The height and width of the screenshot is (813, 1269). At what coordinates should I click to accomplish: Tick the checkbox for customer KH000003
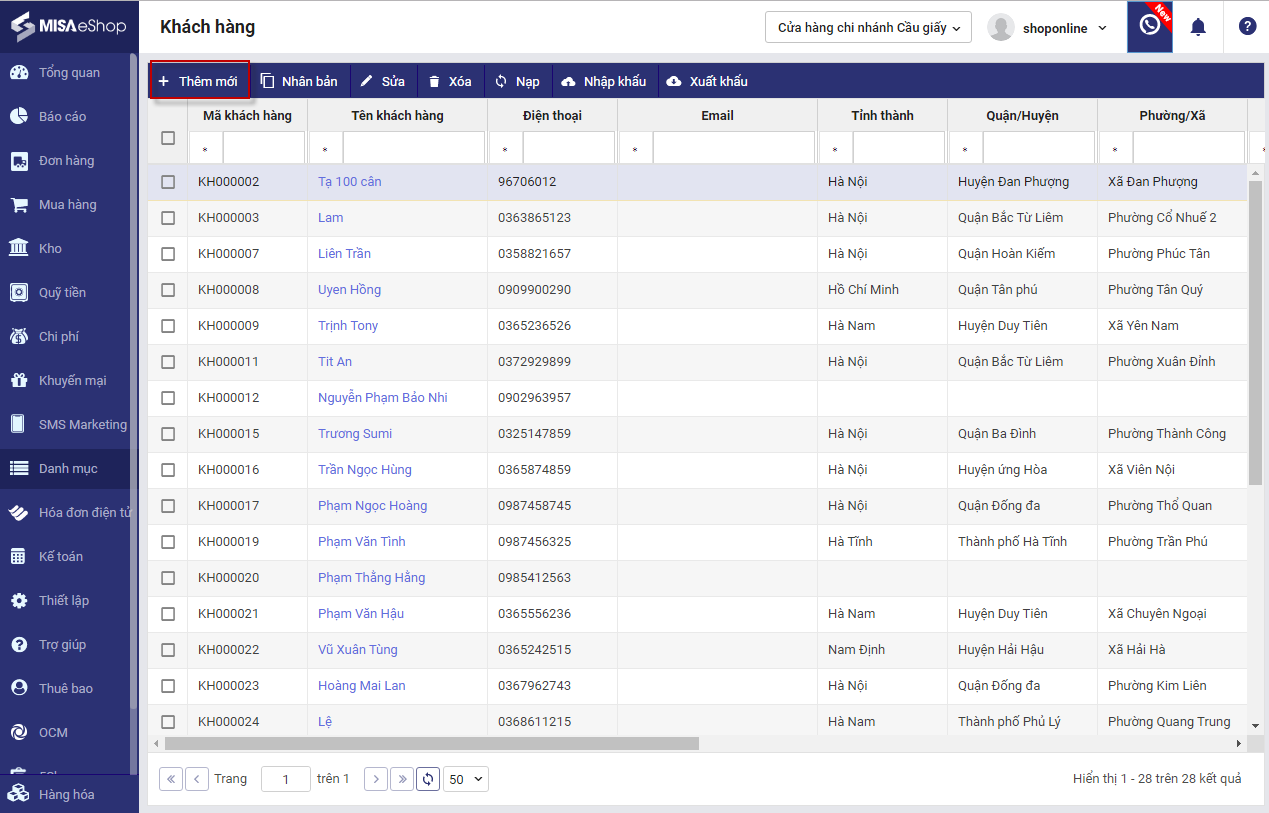pos(168,218)
